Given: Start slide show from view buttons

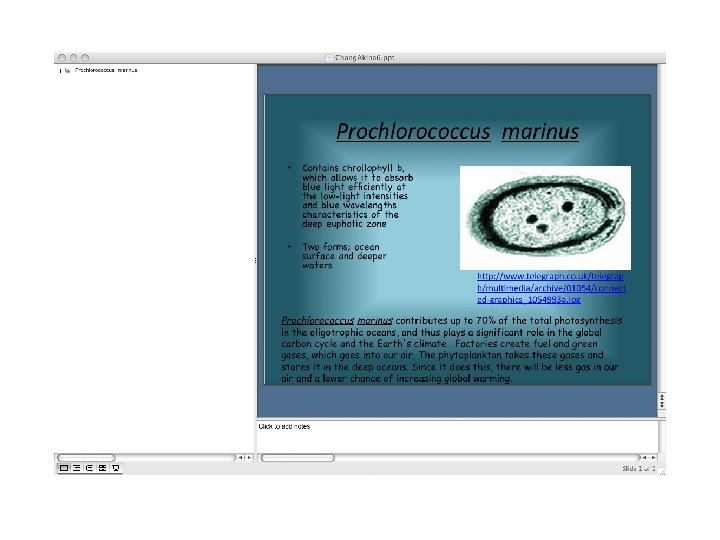Looking at the screenshot, I should point(115,468).
